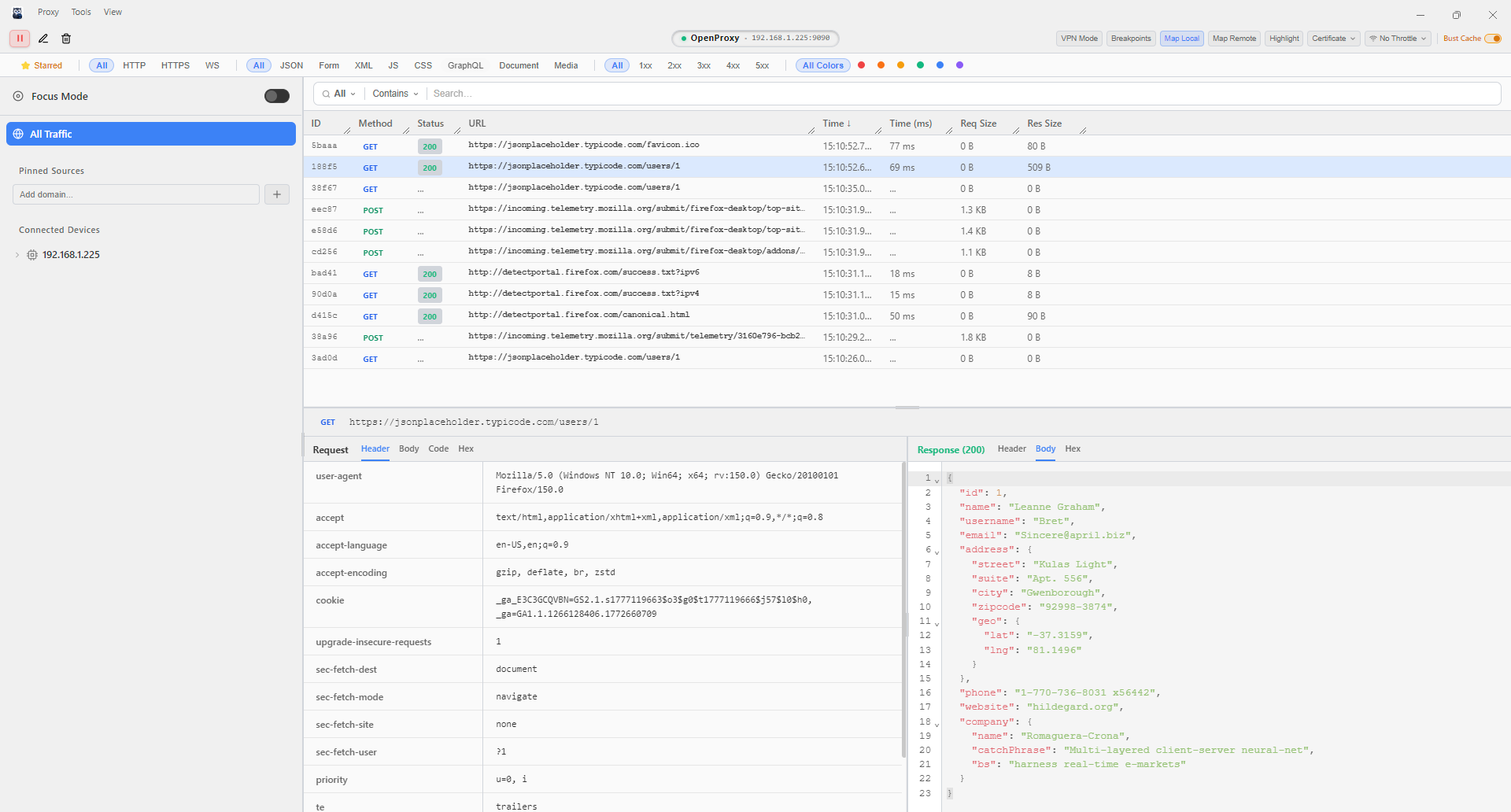Click the plus button to add domain

(x=277, y=194)
